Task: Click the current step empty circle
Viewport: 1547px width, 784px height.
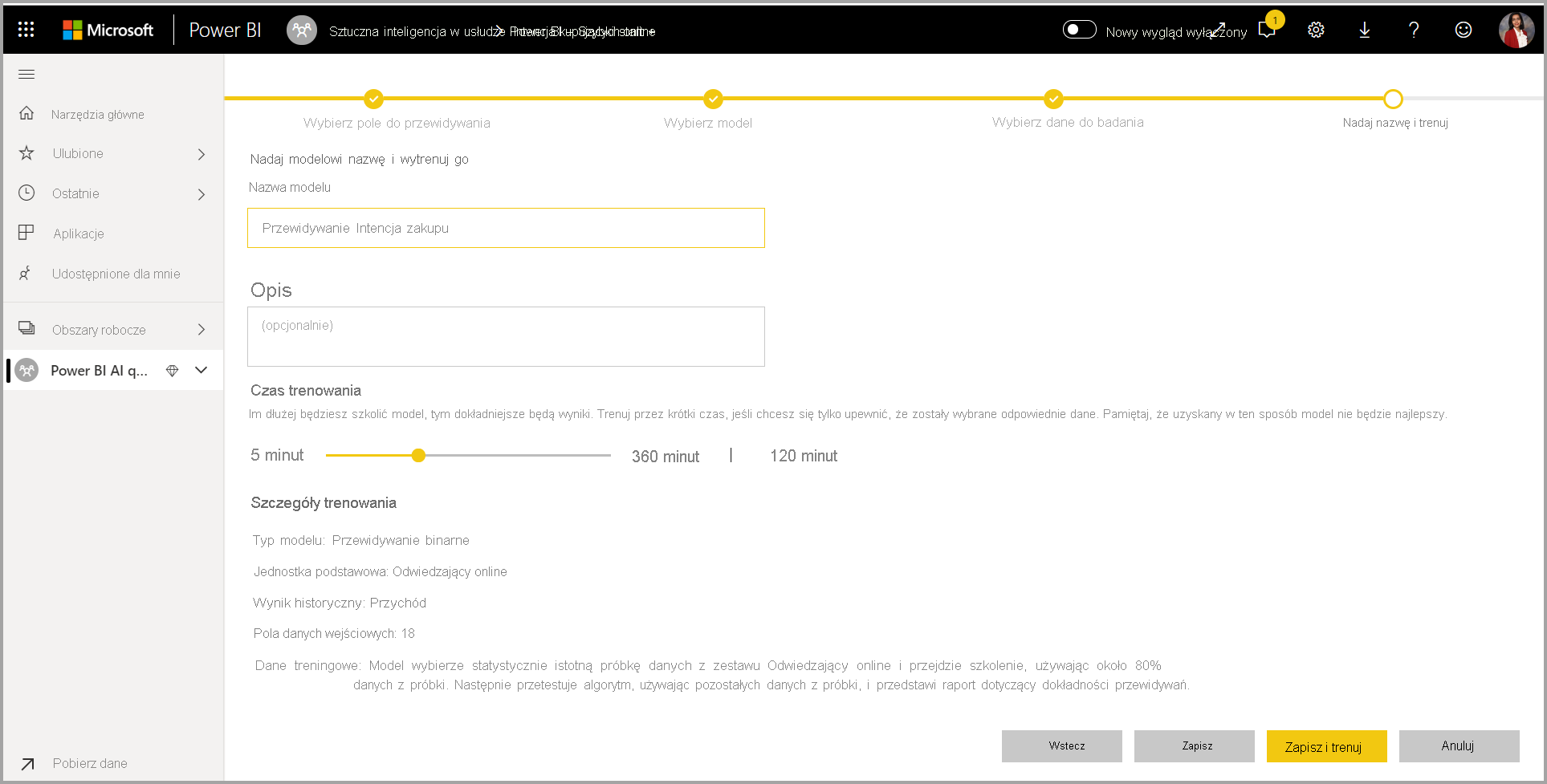Action: [x=1393, y=99]
